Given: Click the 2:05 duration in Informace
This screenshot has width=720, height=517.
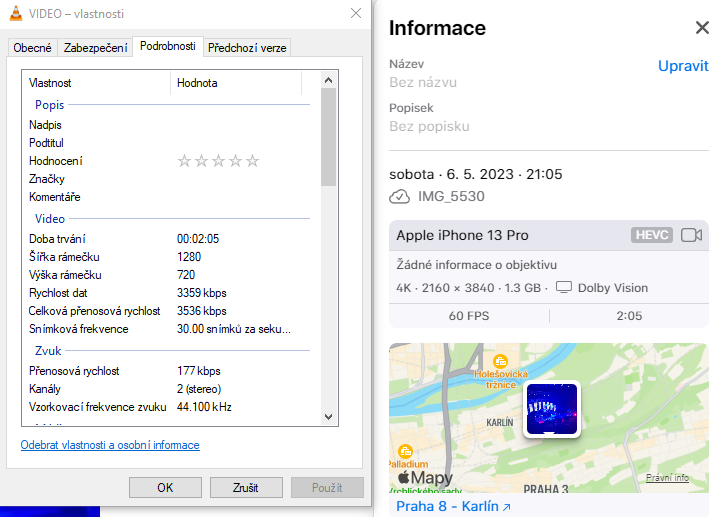Looking at the screenshot, I should click(x=629, y=316).
